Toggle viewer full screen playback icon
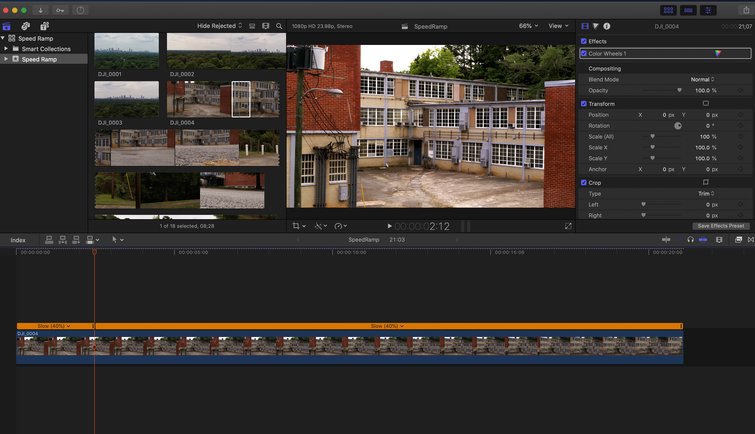Viewport: 755px width, 434px height. 568,226
